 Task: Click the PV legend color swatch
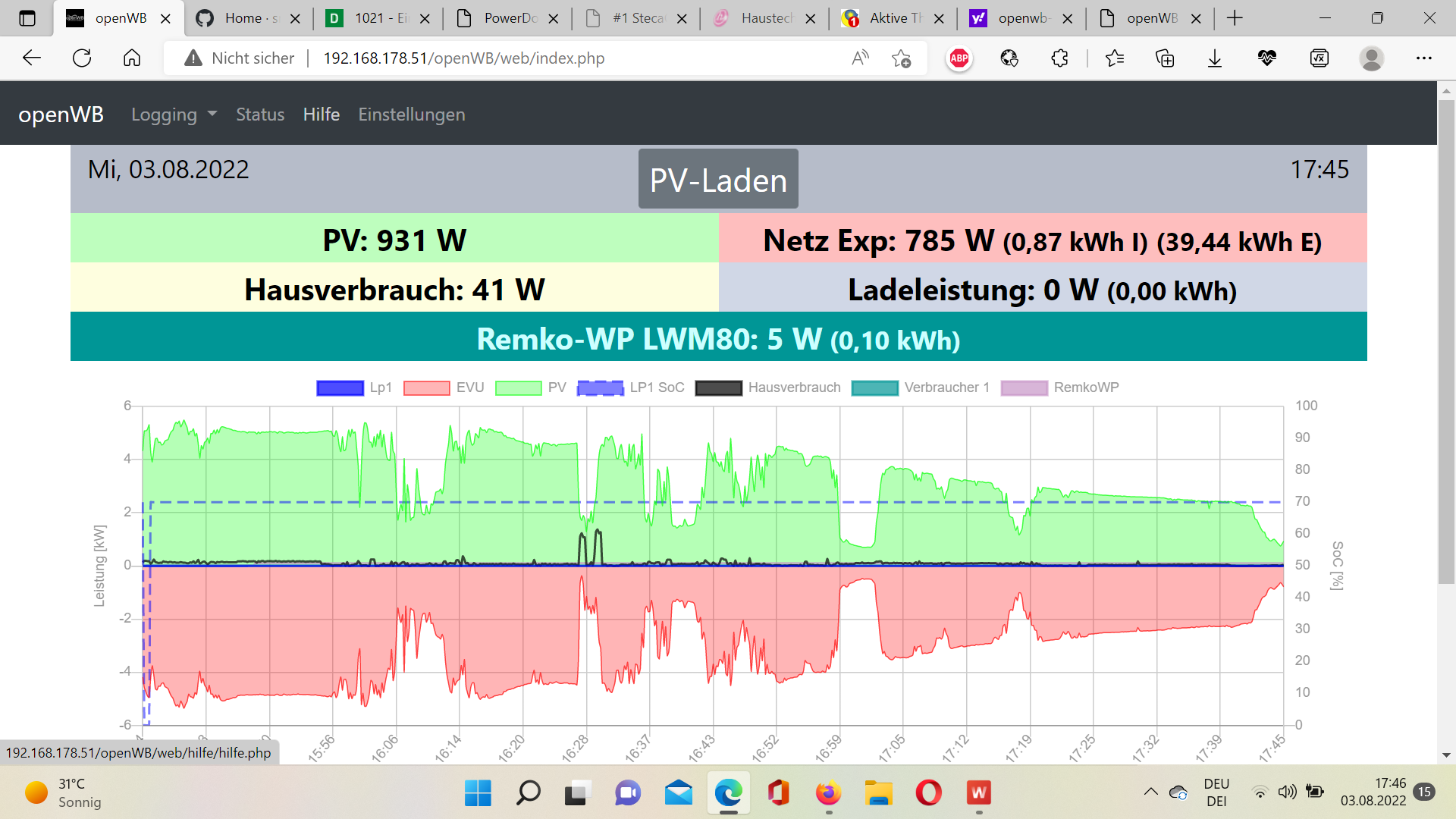click(x=518, y=388)
